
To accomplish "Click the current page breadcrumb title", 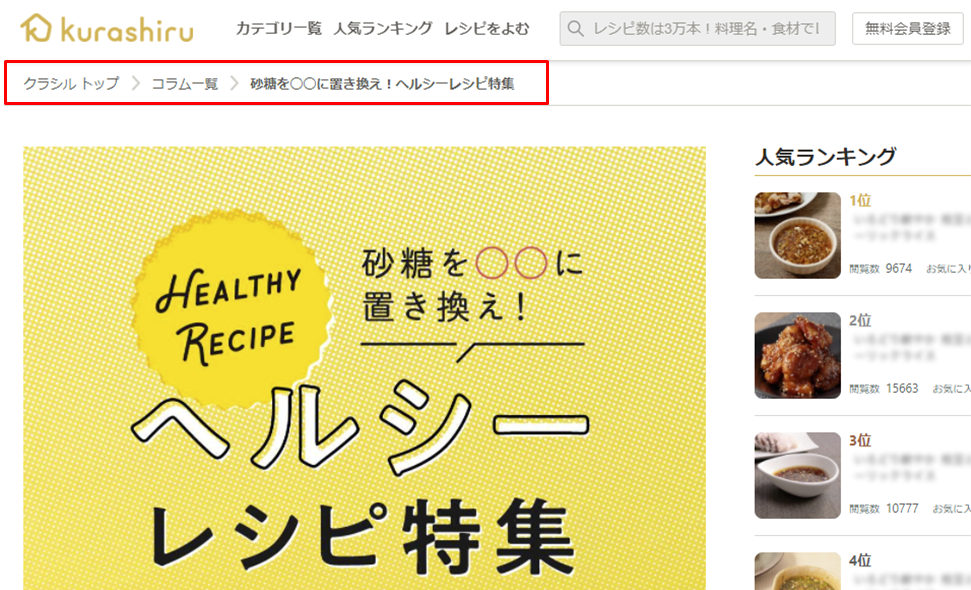I will click(382, 84).
